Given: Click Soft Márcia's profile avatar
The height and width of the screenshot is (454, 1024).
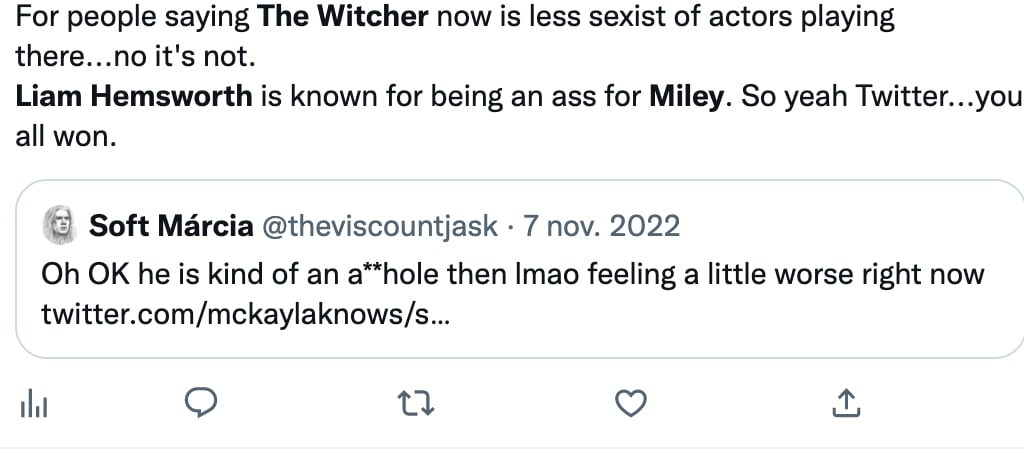Looking at the screenshot, I should (x=59, y=226).
